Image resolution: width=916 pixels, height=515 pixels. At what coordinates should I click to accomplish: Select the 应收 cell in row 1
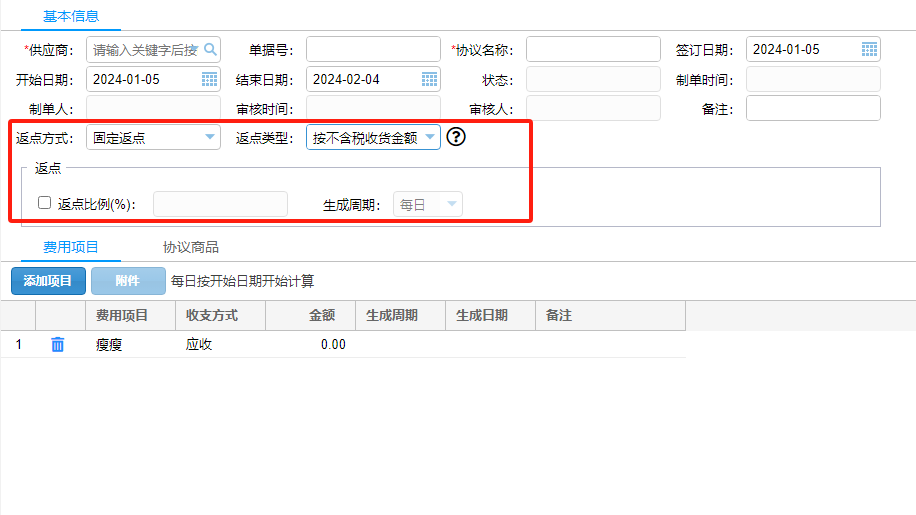[x=221, y=345]
